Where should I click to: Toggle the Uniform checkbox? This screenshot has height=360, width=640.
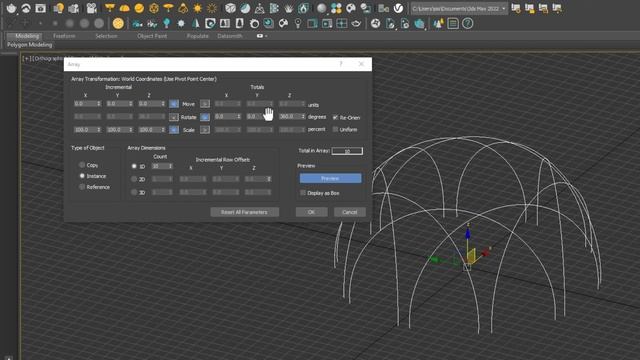(335, 129)
